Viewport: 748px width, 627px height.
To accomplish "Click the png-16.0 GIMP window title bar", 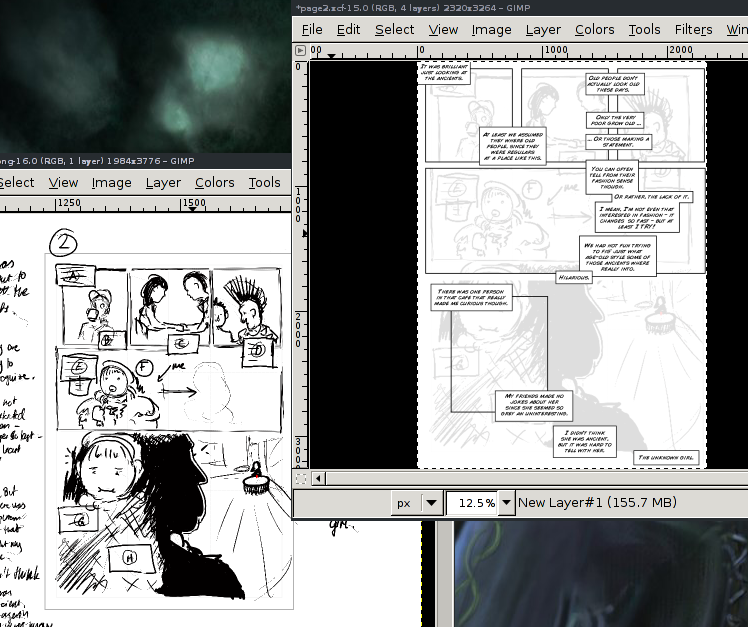I will click(145, 161).
